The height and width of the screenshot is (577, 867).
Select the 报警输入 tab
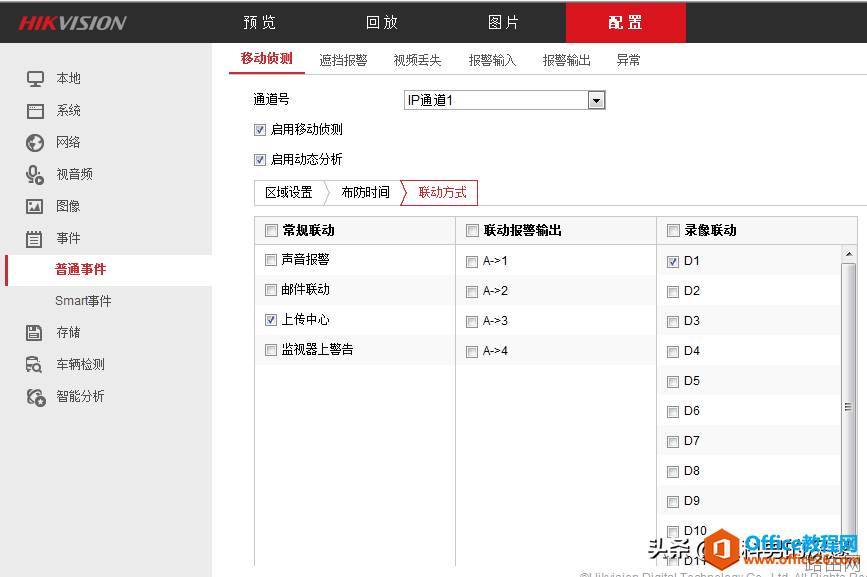[492, 60]
